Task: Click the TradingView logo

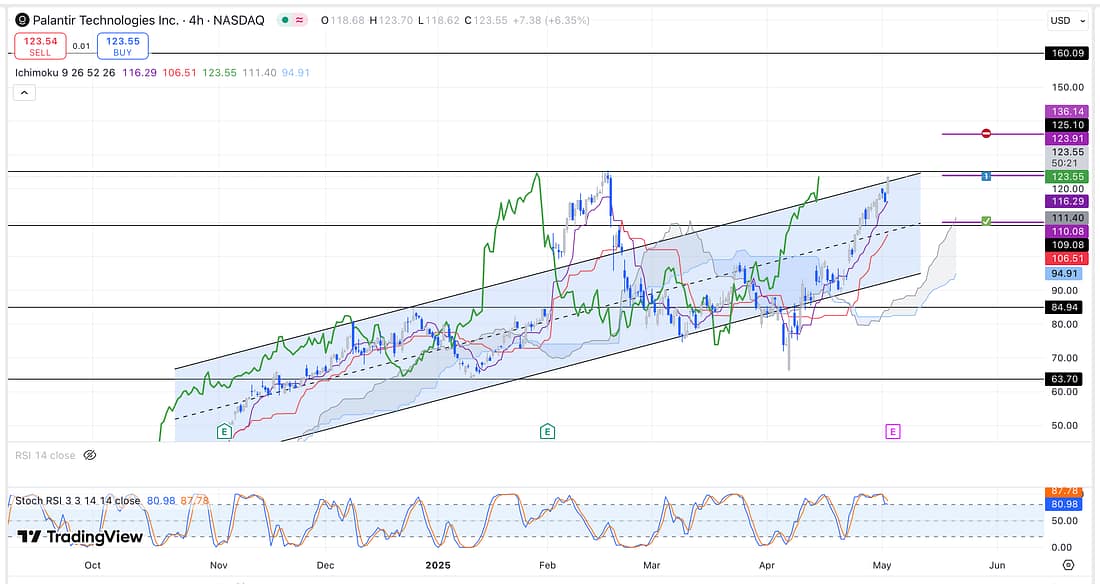Action: (x=80, y=537)
